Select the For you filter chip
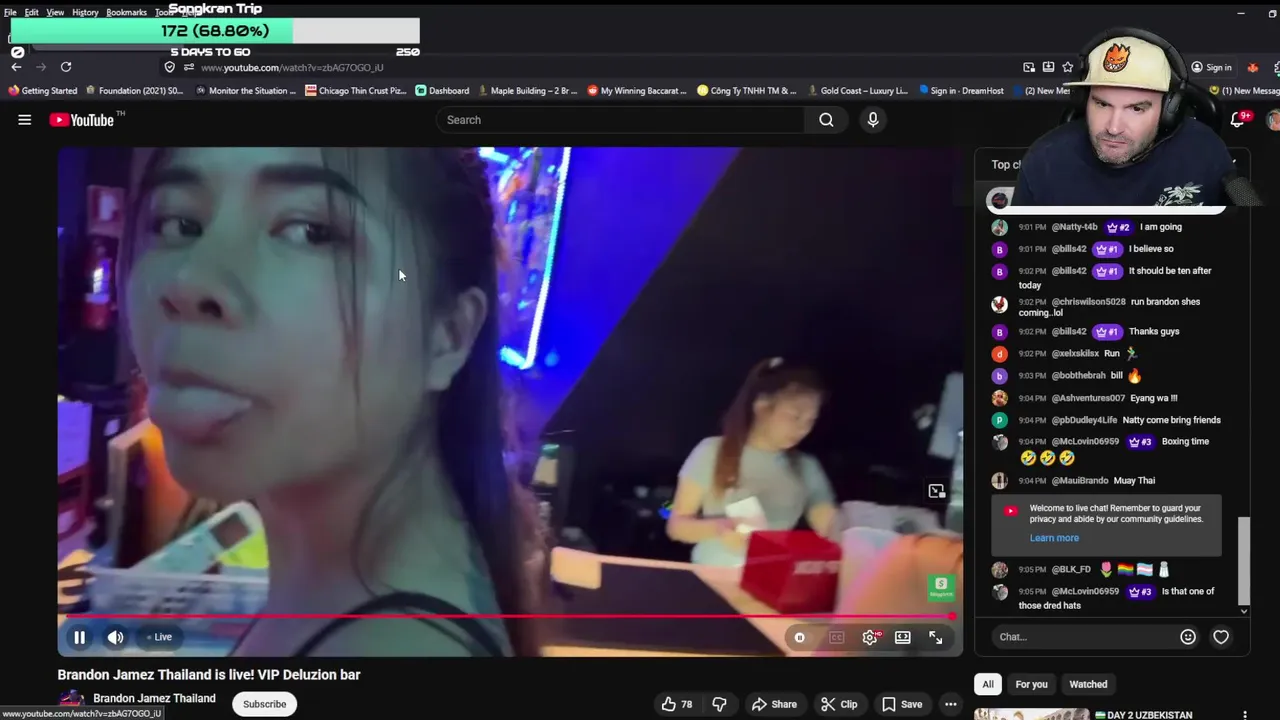Viewport: 1280px width, 720px height. point(1031,684)
